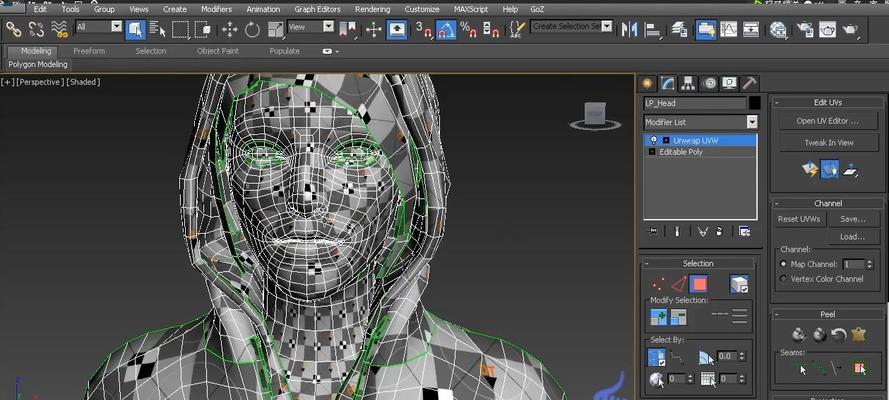Image resolution: width=889 pixels, height=400 pixels.
Task: Open the Curve Editor icon
Action: pos(729,29)
